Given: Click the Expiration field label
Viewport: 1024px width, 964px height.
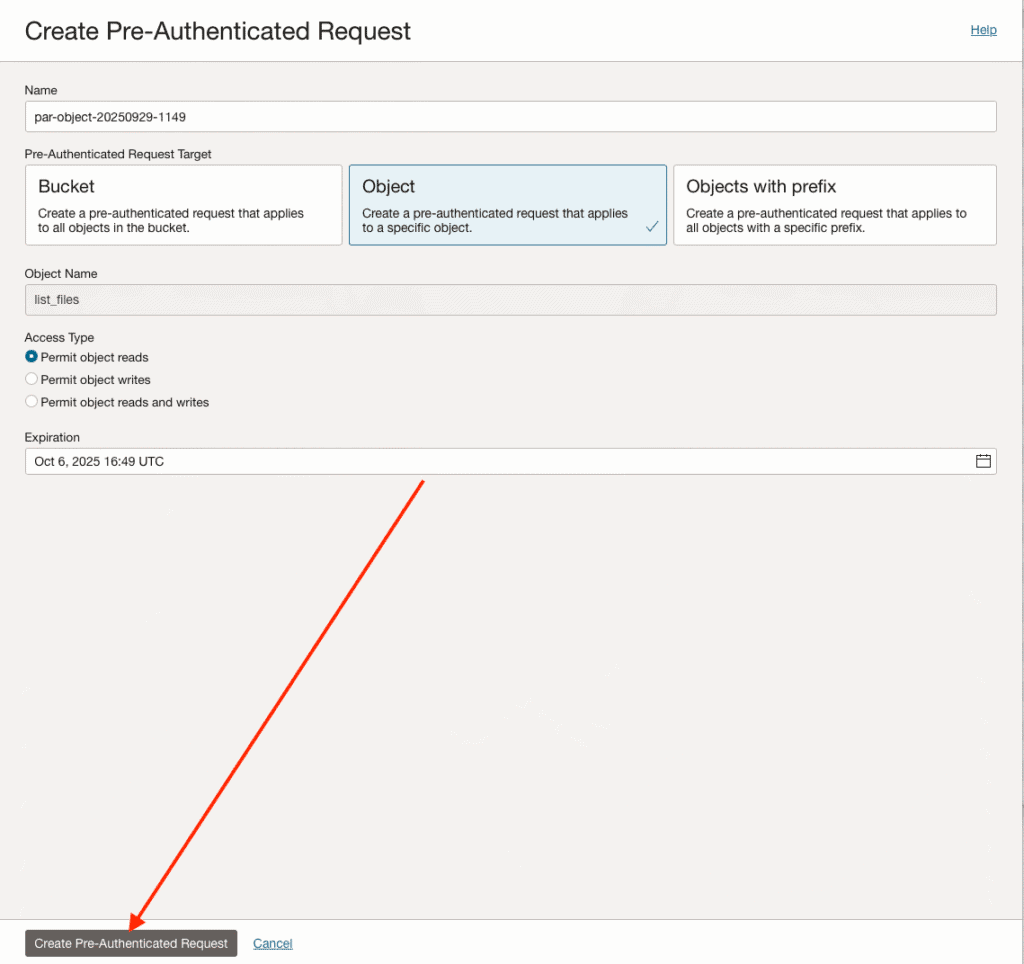Looking at the screenshot, I should [52, 437].
